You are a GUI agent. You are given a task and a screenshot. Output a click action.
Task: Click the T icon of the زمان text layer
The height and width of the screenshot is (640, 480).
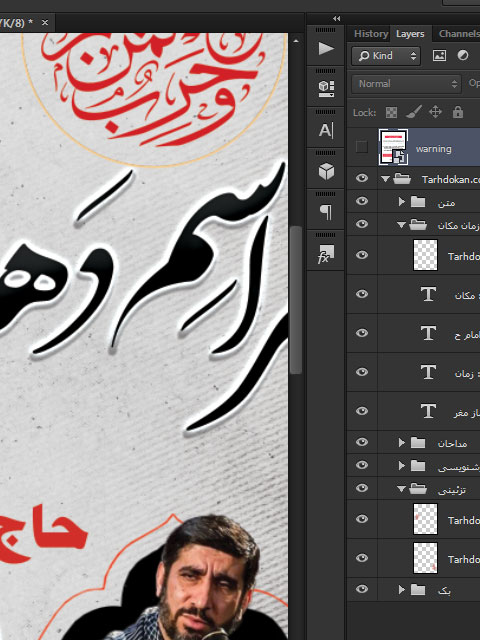coord(428,372)
